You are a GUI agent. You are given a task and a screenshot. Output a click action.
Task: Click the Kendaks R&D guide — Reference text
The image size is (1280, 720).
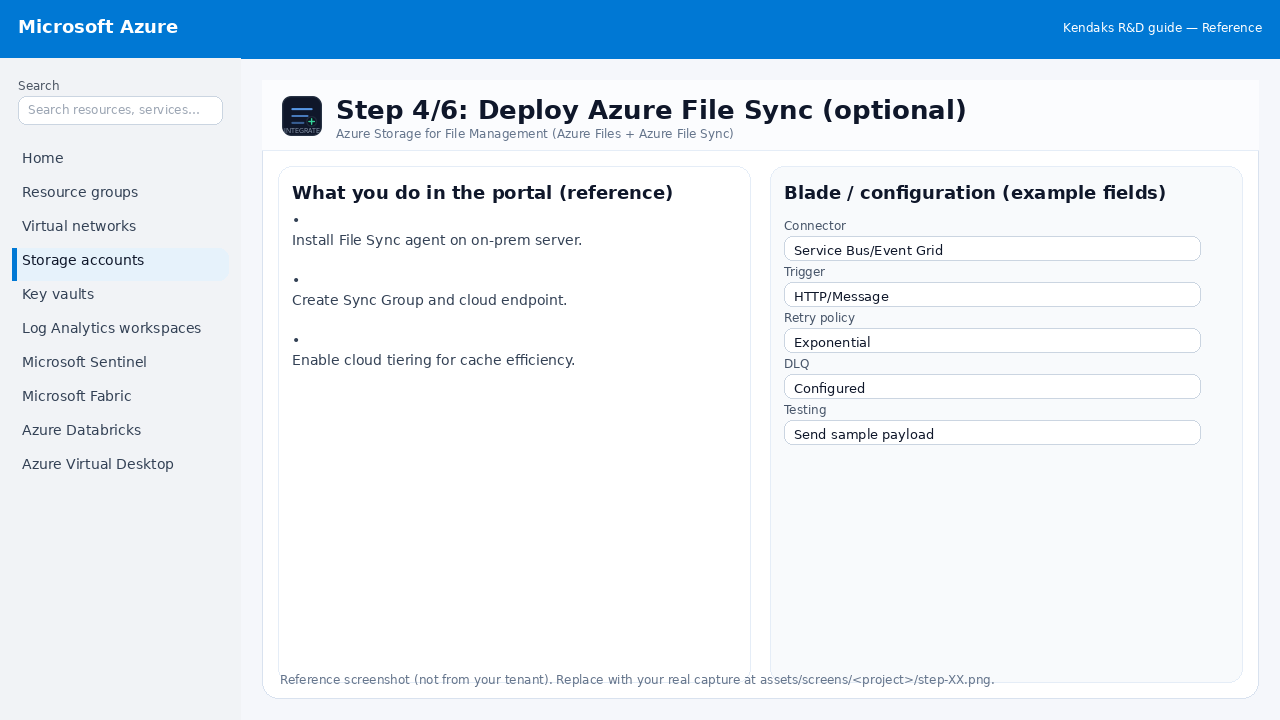tap(1162, 28)
